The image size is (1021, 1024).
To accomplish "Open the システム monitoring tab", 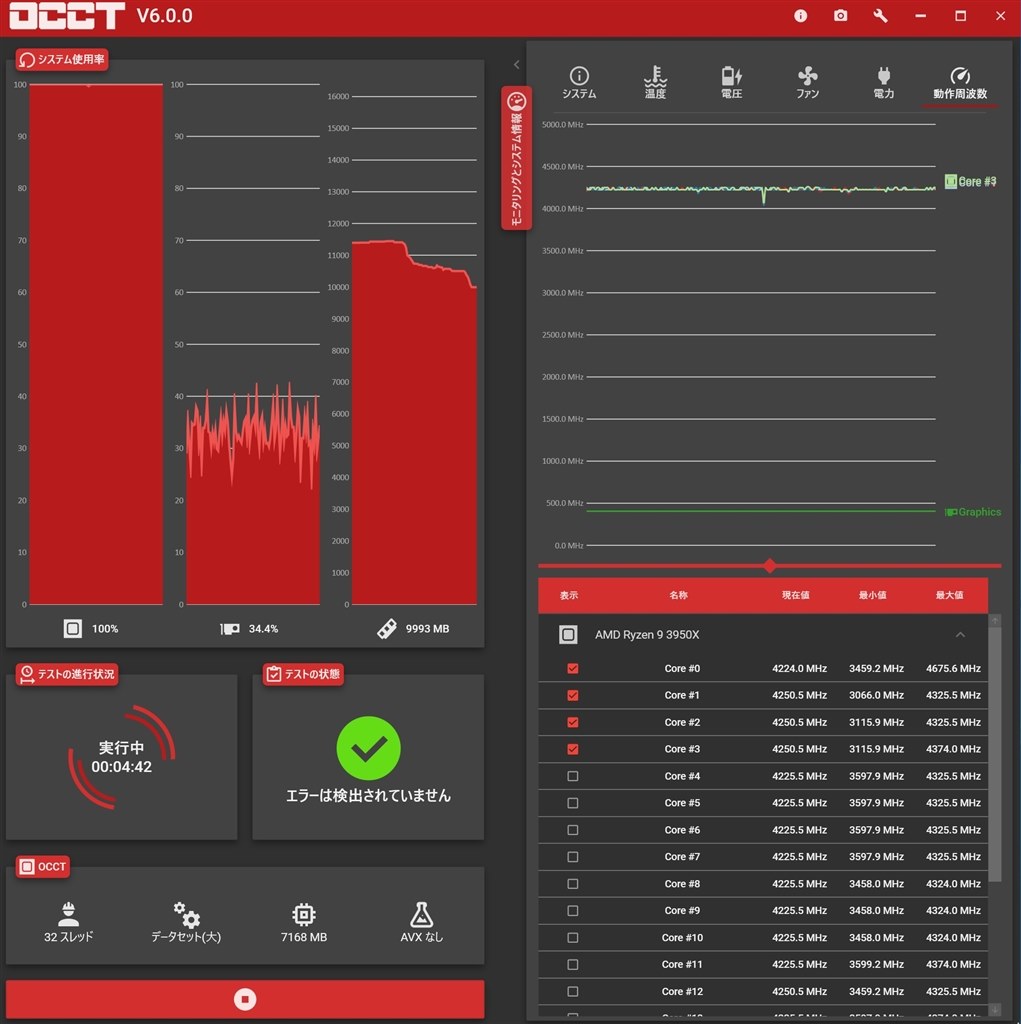I will 579,82.
